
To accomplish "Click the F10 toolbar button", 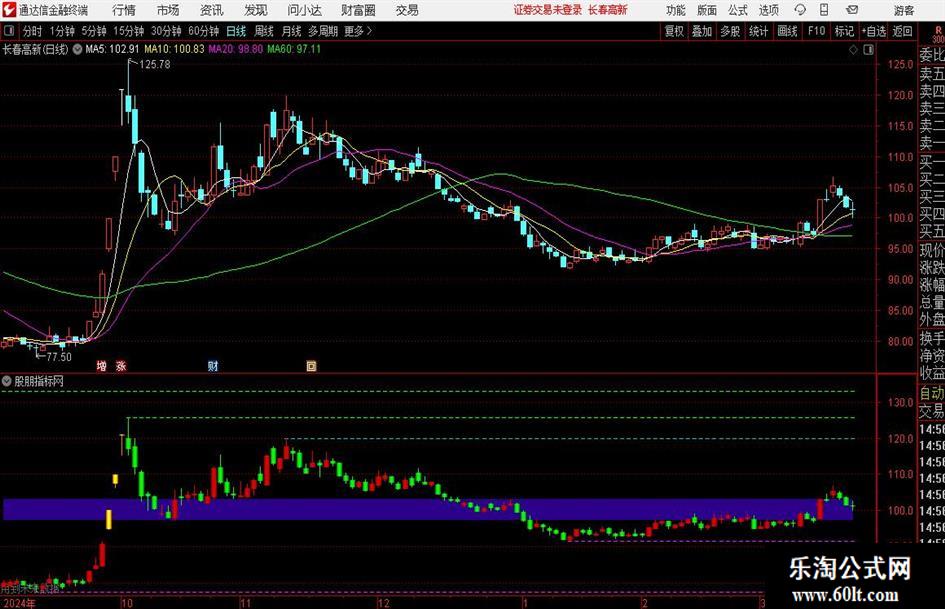I will [x=817, y=31].
